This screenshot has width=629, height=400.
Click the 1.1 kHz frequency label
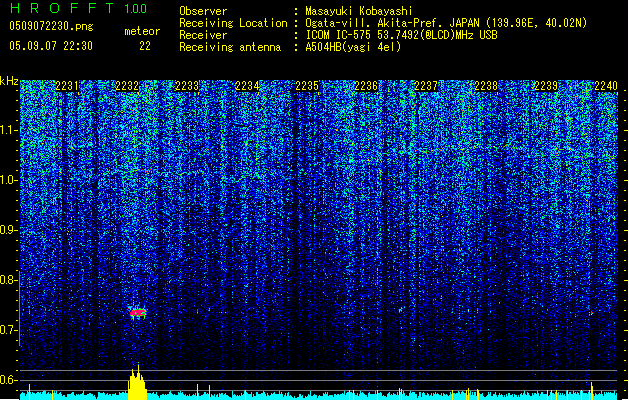(x=9, y=130)
